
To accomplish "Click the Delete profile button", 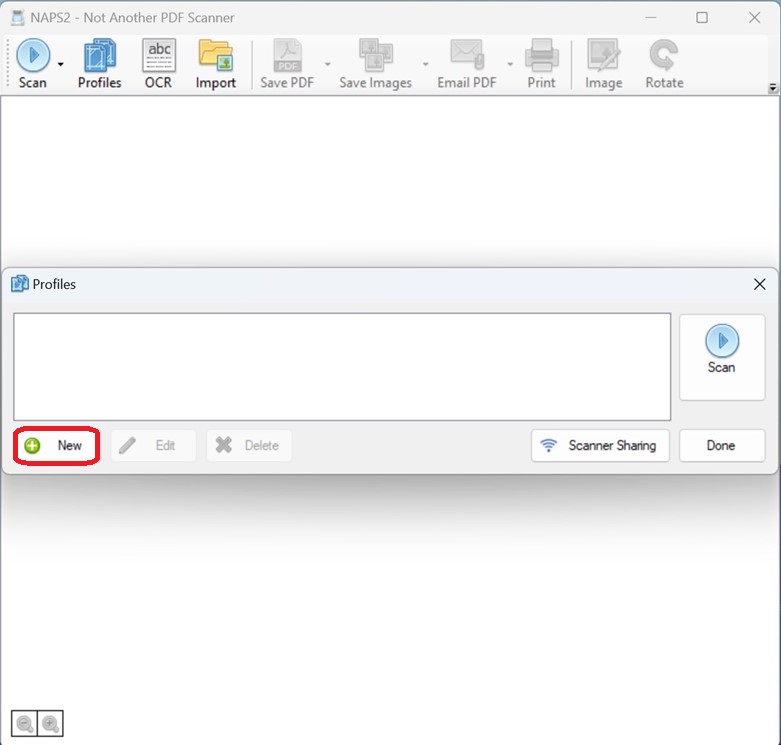I will [x=249, y=446].
